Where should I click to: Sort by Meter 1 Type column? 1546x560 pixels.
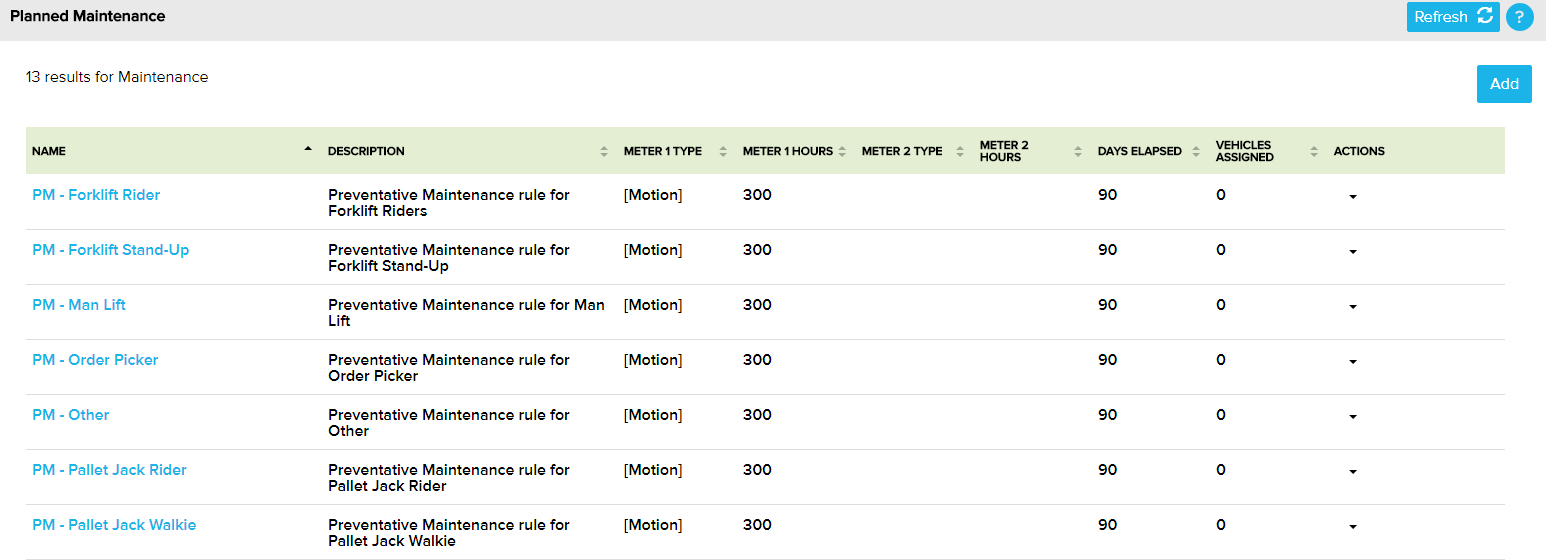723,152
